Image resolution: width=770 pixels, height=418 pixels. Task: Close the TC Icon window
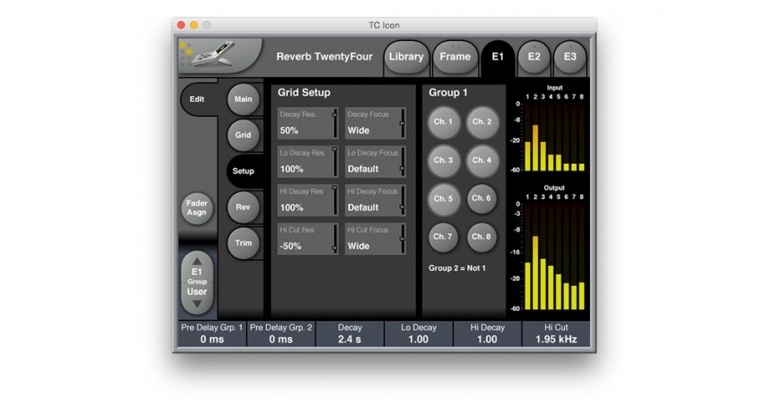[x=181, y=25]
